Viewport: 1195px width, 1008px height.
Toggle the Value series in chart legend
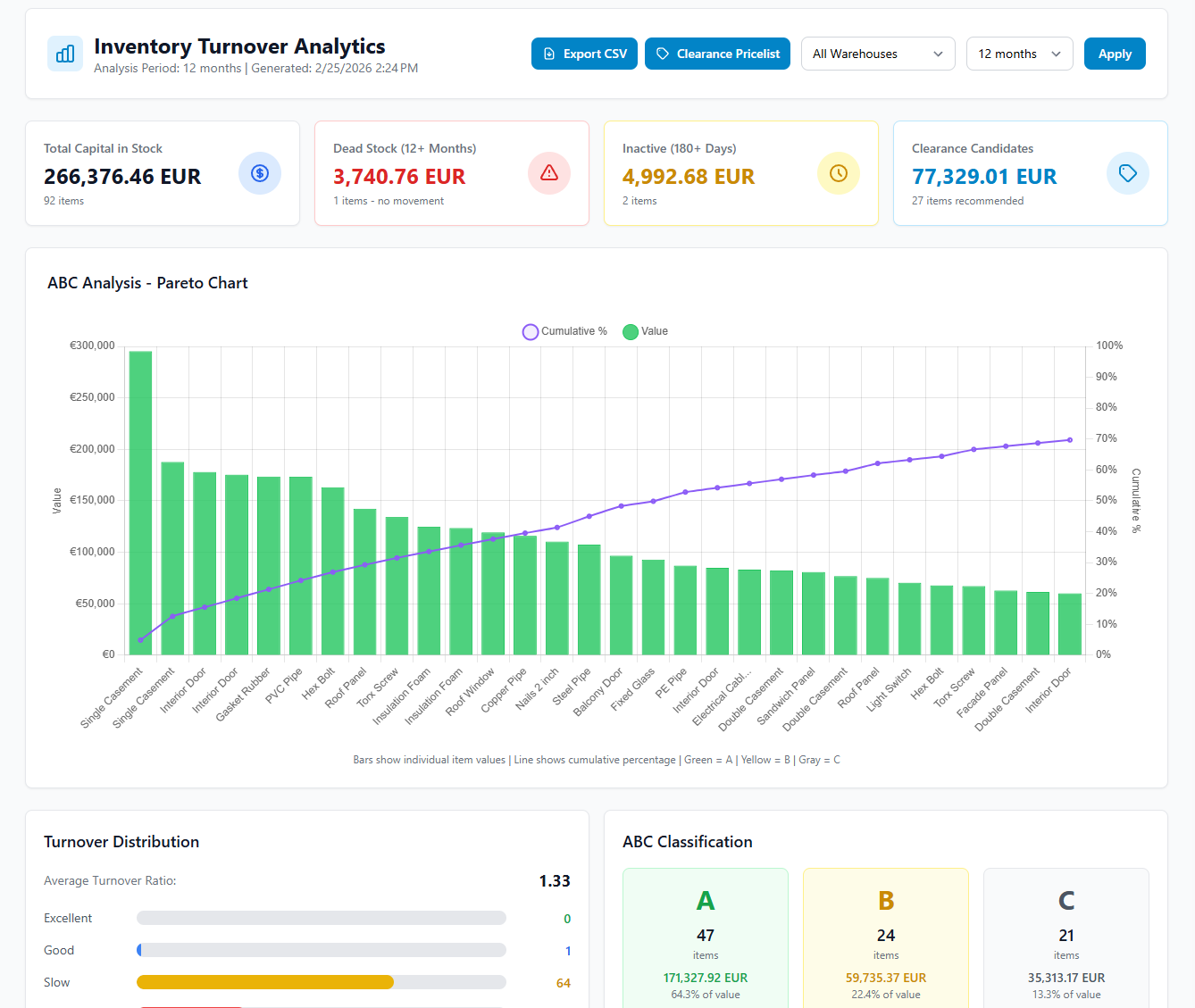click(x=645, y=331)
